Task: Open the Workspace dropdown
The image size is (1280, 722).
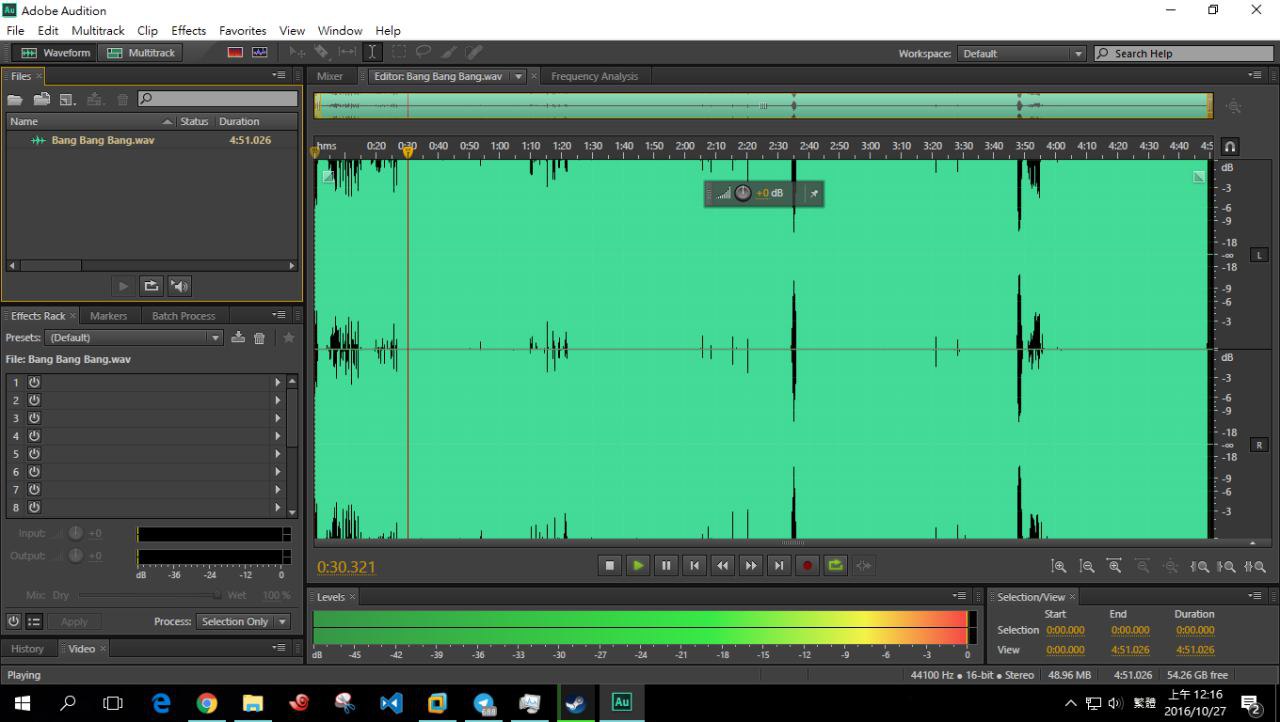Action: point(1021,54)
